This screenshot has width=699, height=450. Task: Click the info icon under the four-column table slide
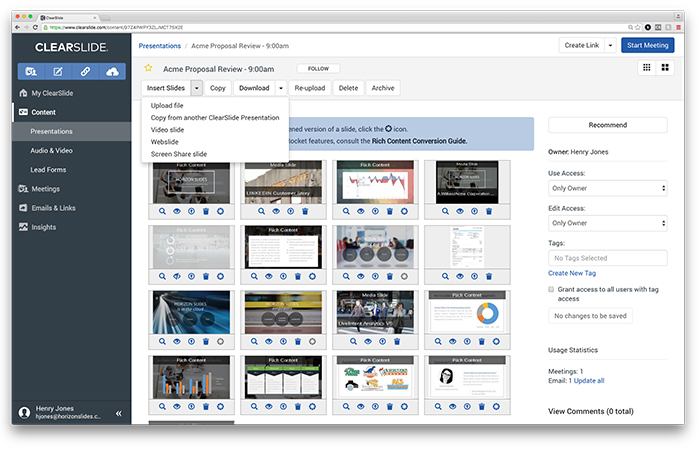[283, 407]
